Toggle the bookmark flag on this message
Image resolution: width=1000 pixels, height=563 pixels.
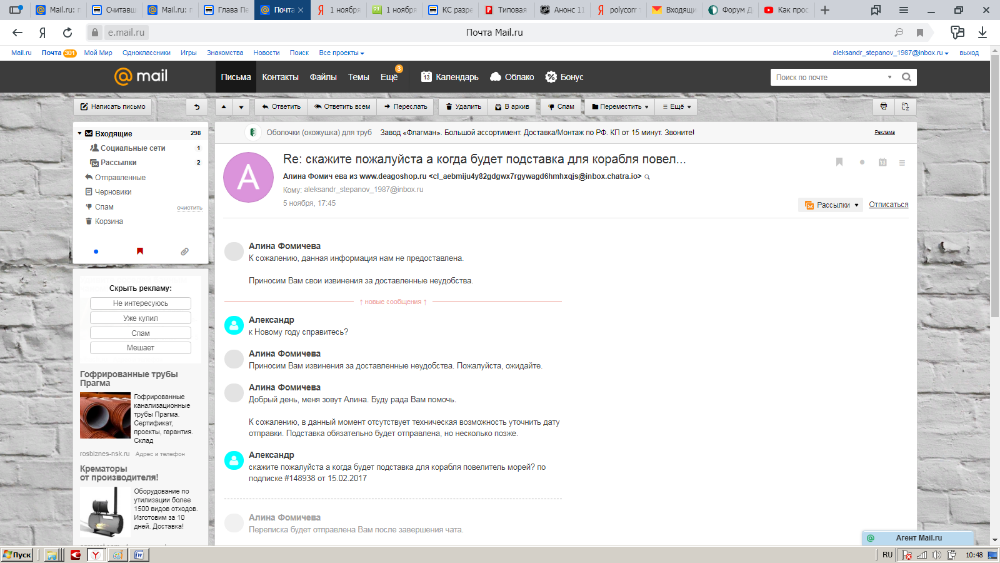[x=839, y=162]
